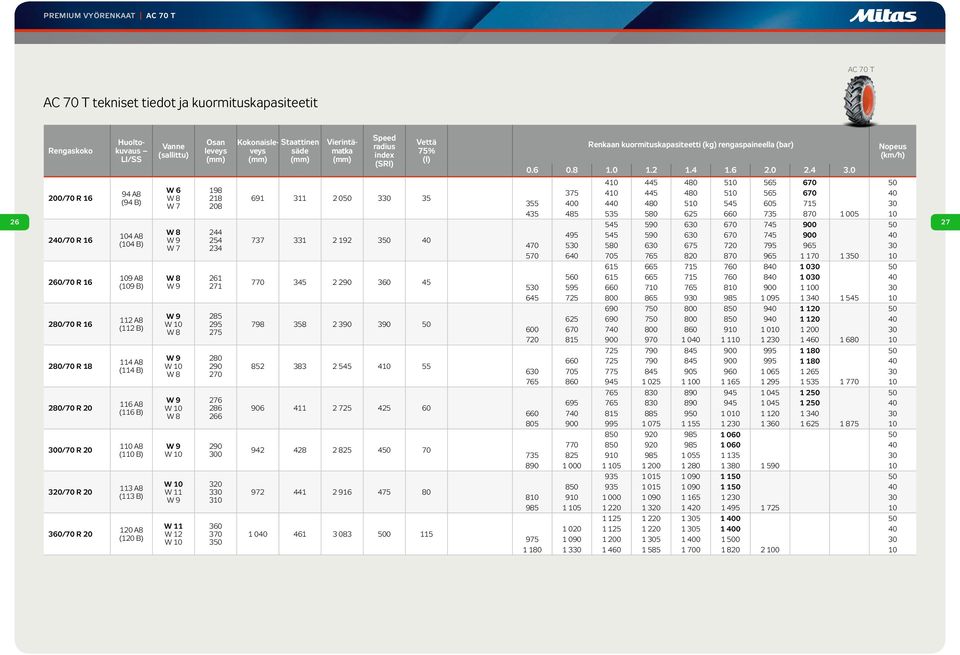Click the Mitas logo in header

tap(882, 16)
